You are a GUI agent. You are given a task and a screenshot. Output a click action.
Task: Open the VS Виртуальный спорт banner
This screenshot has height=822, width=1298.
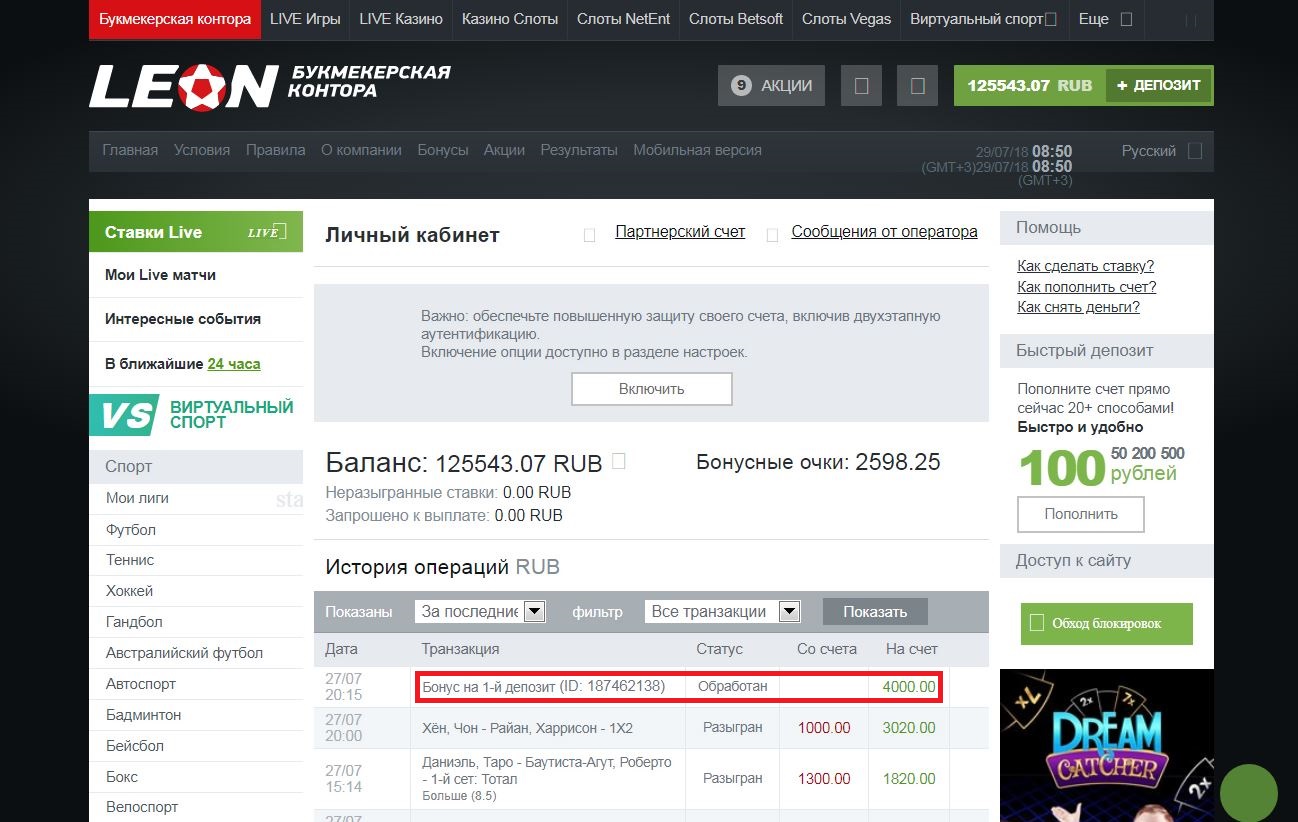(x=196, y=414)
